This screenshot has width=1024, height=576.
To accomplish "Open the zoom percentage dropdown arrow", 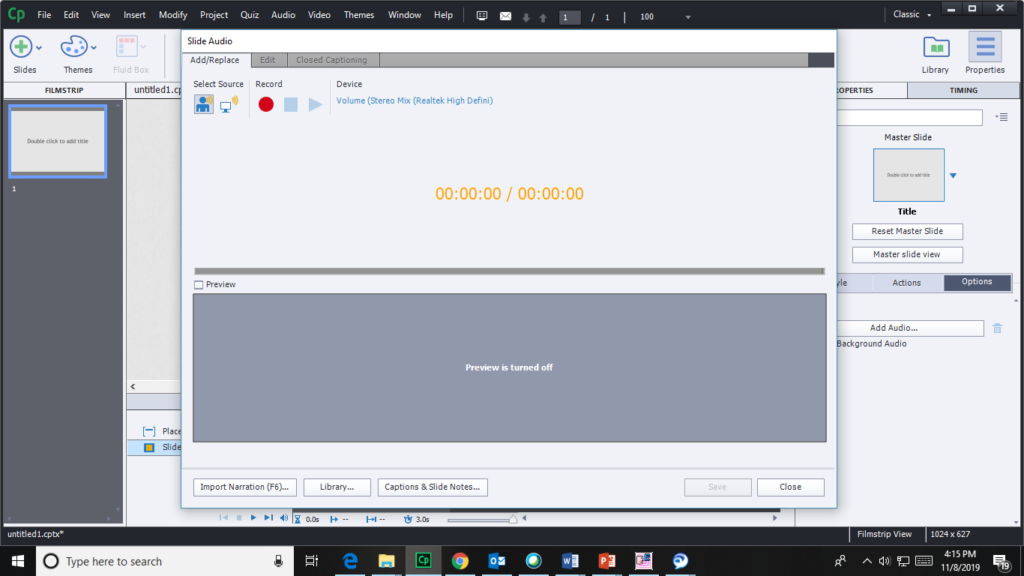I will (688, 18).
